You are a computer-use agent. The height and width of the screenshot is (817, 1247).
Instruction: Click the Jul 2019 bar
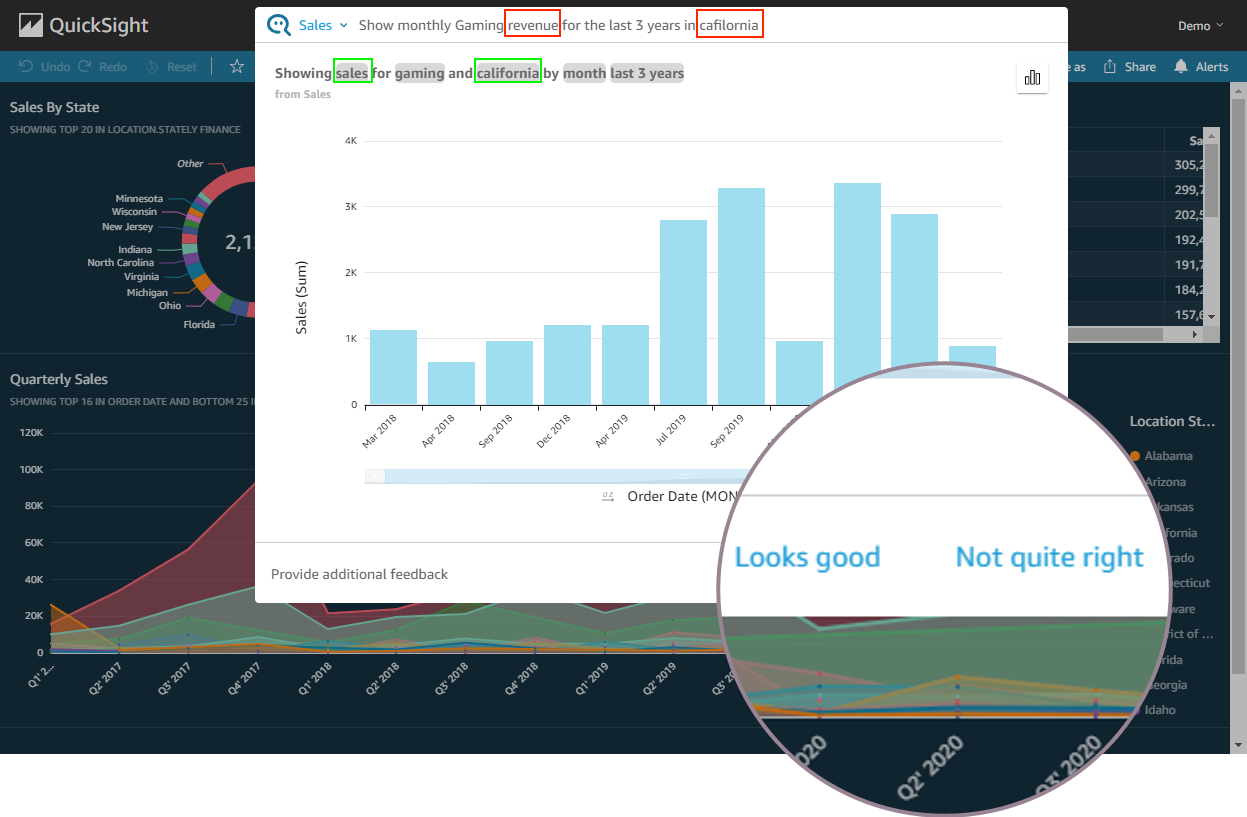click(683, 312)
